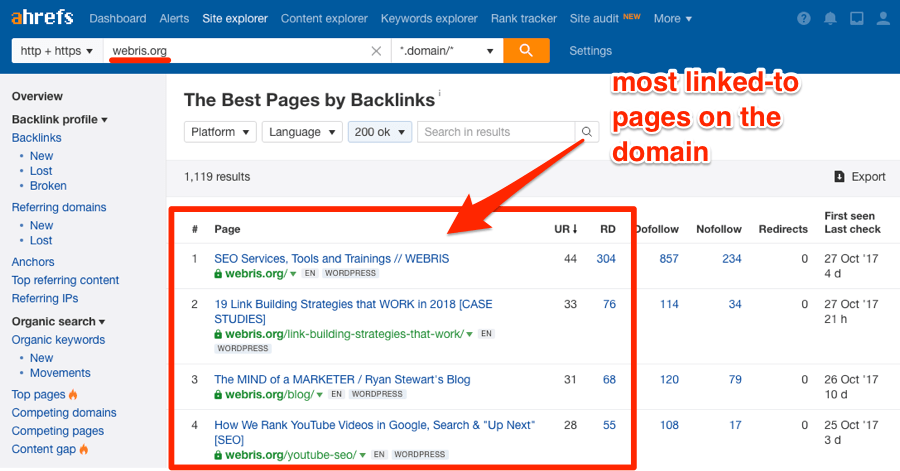Open Broken backlinks in the sidebar
This screenshot has height=471, width=900.
48,186
